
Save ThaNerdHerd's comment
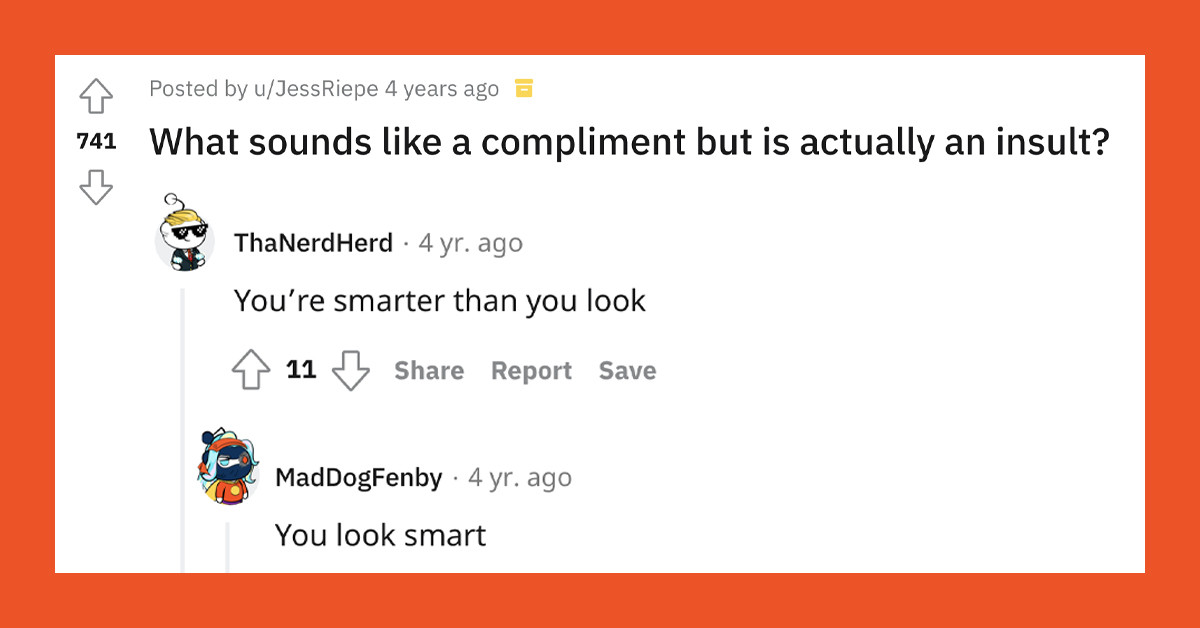point(627,370)
